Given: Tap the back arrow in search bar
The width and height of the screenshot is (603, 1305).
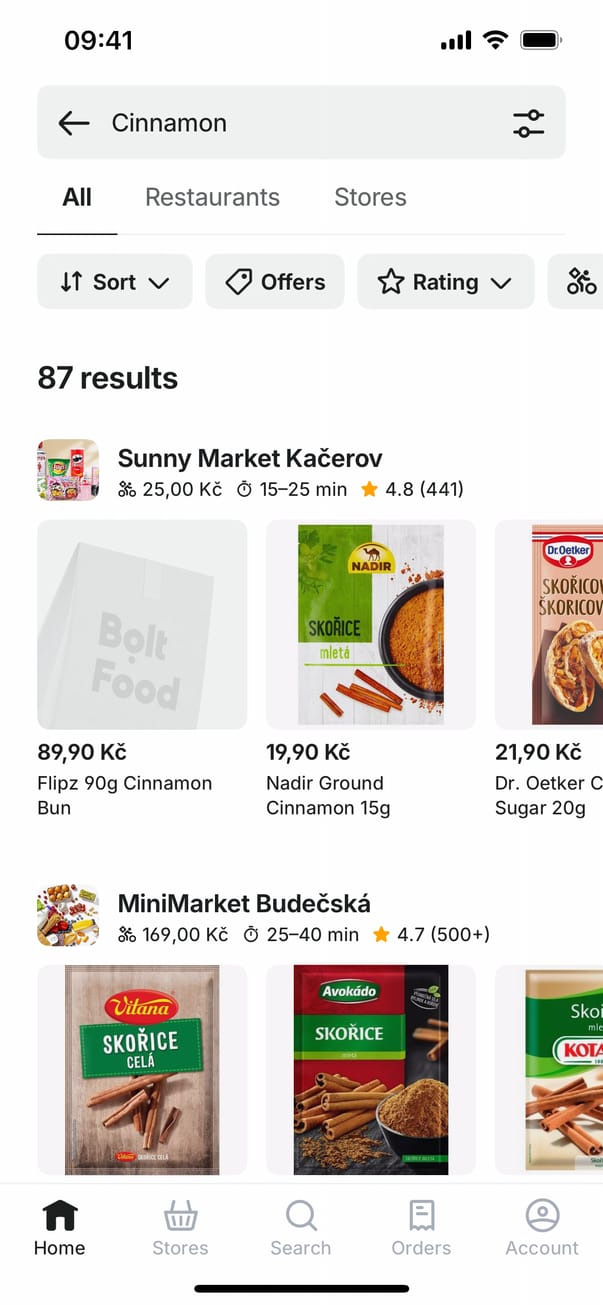Looking at the screenshot, I should pos(74,123).
